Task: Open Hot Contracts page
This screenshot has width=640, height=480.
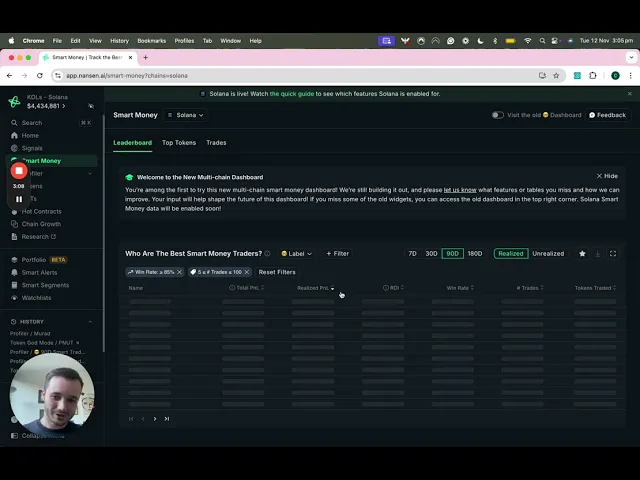Action: tap(41, 211)
